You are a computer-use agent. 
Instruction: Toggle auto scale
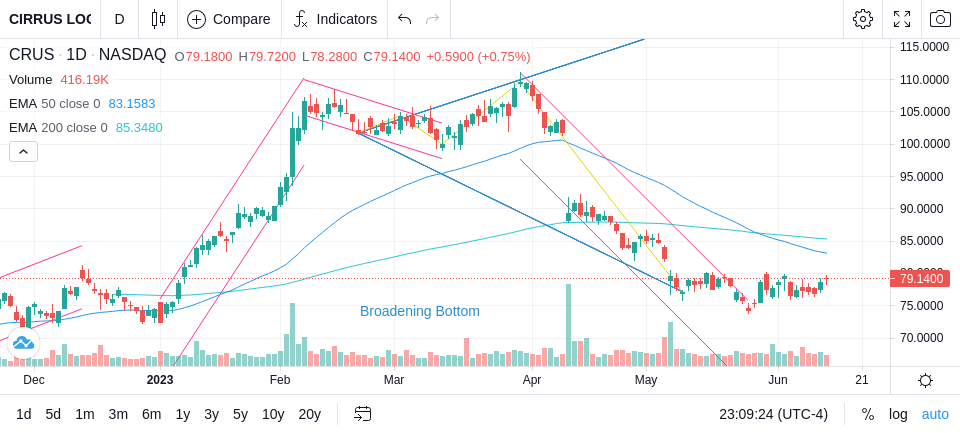pos(935,415)
